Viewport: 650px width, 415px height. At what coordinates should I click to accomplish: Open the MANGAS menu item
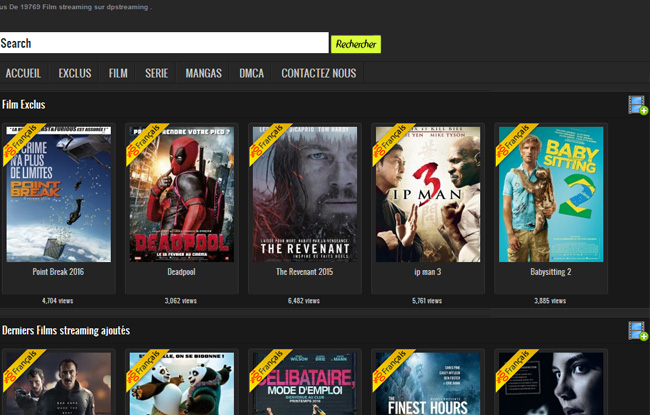[x=204, y=73]
